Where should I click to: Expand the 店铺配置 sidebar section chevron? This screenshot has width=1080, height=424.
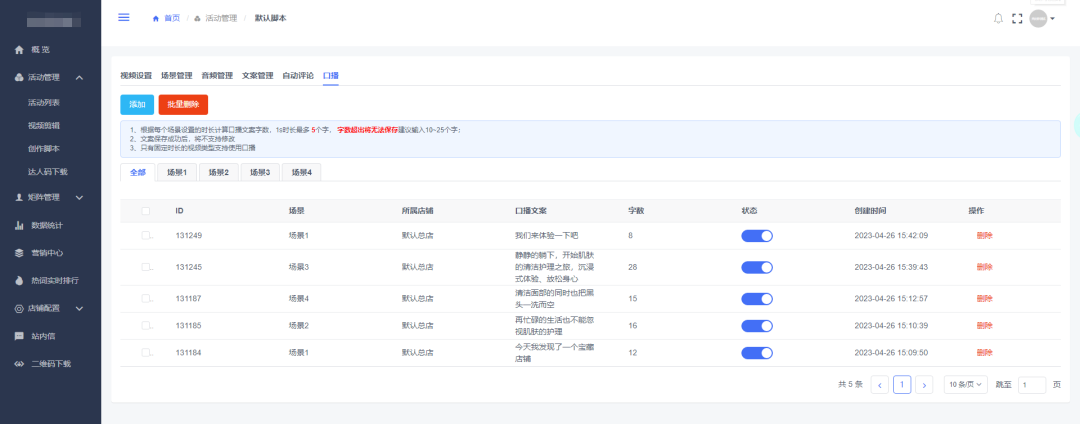click(79, 308)
